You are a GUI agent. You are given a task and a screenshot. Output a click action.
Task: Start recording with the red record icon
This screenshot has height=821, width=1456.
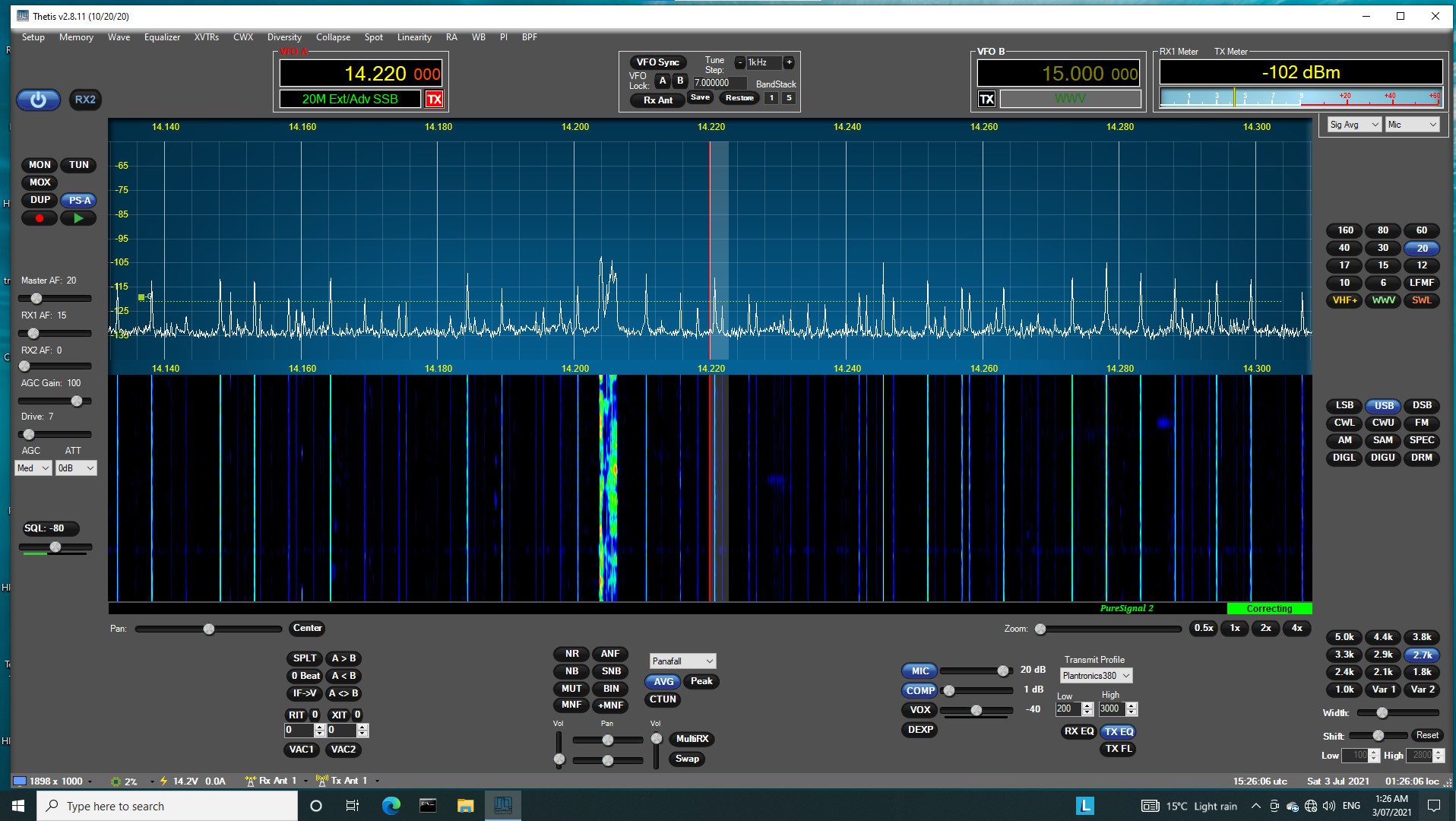pos(39,218)
